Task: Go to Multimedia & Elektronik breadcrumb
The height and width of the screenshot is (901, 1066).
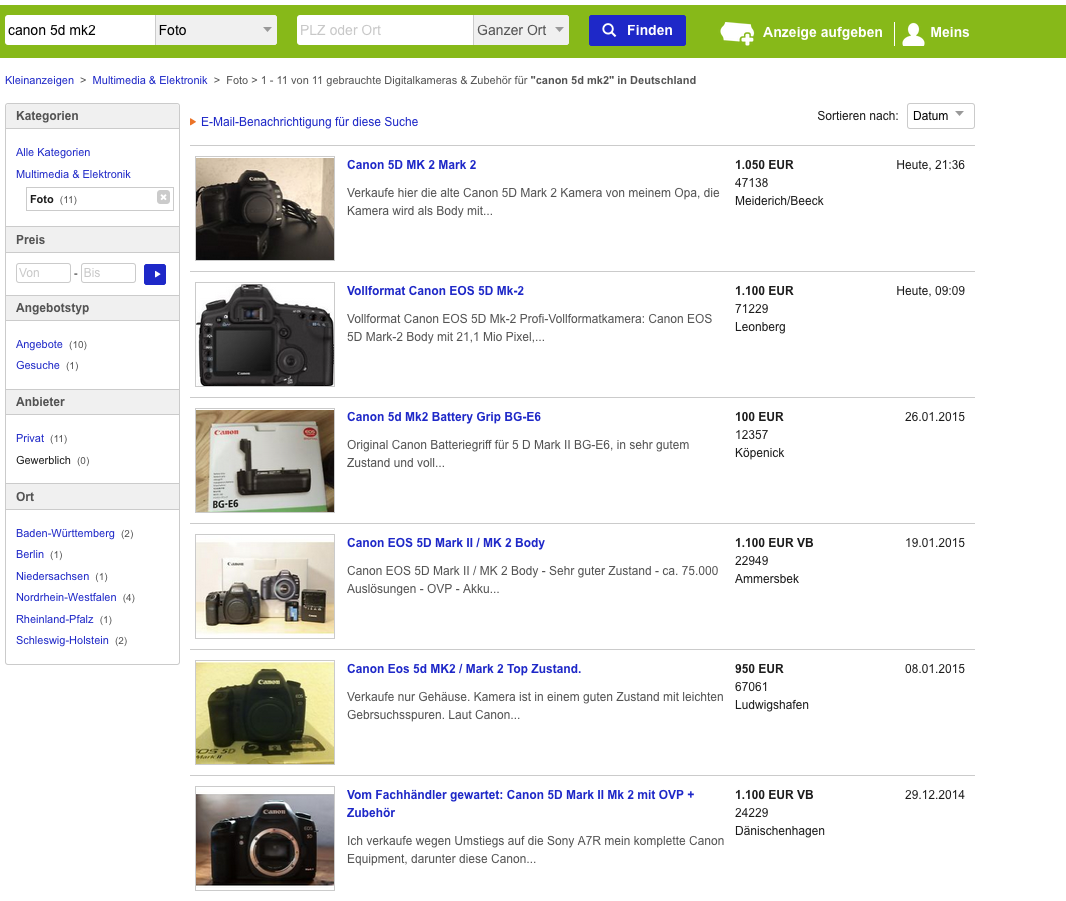Action: pos(150,80)
